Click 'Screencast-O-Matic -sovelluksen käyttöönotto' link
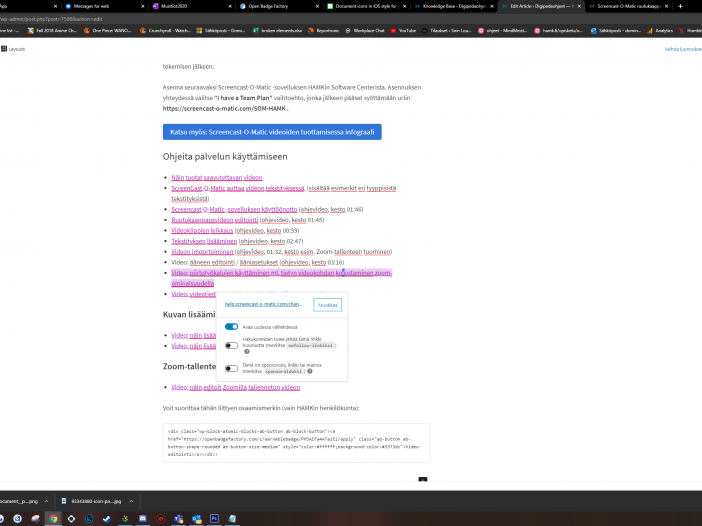The image size is (702, 526). [234, 210]
